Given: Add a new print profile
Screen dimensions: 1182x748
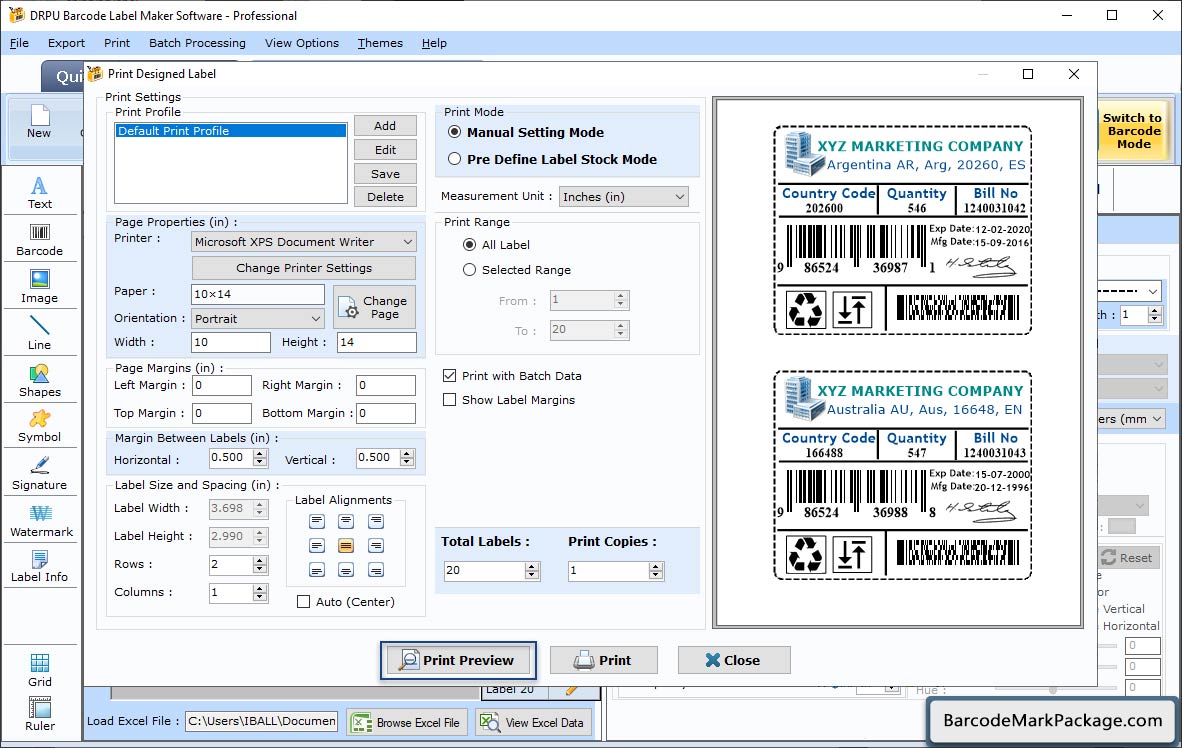Looking at the screenshot, I should click(385, 126).
